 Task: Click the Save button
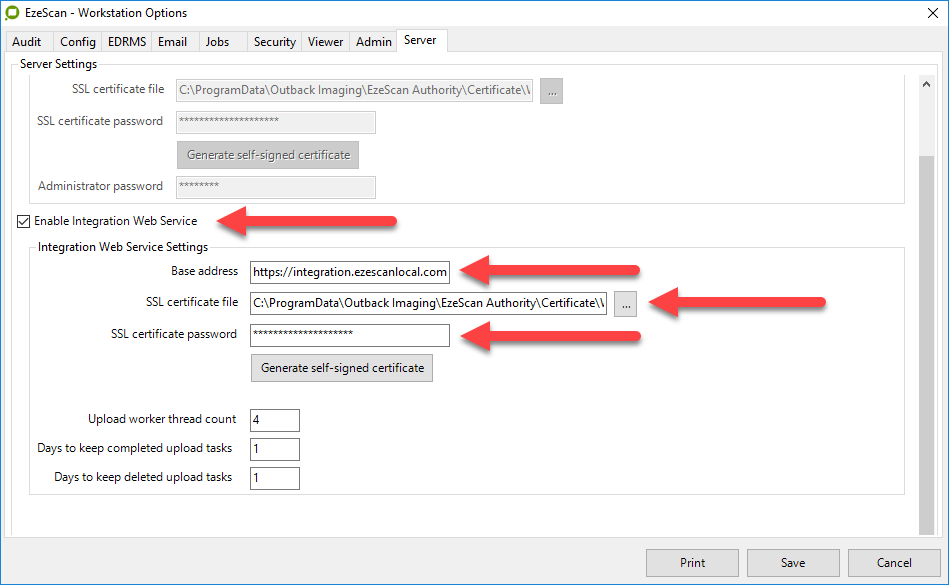tap(793, 562)
